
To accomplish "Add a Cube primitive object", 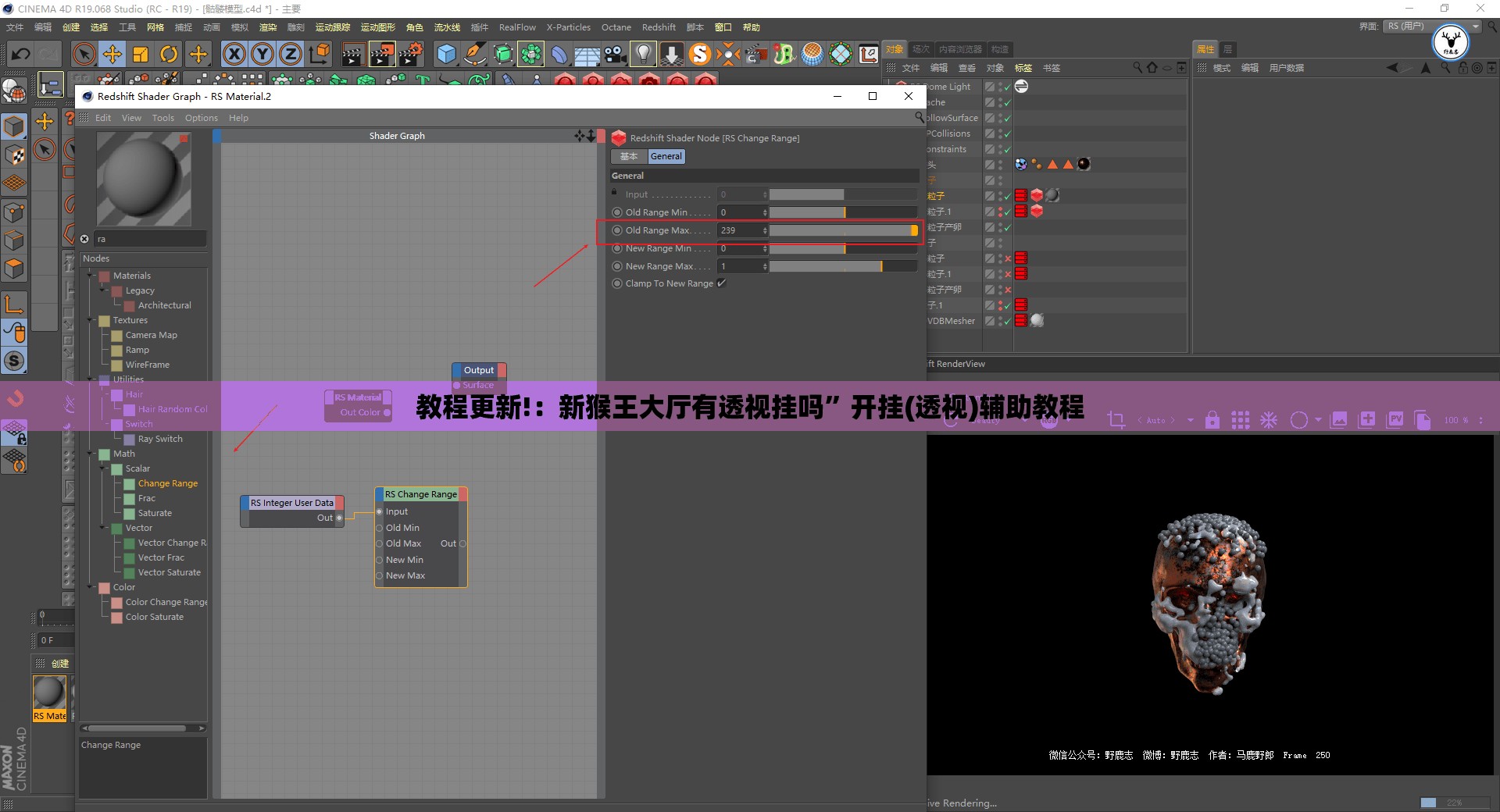I will pos(446,54).
